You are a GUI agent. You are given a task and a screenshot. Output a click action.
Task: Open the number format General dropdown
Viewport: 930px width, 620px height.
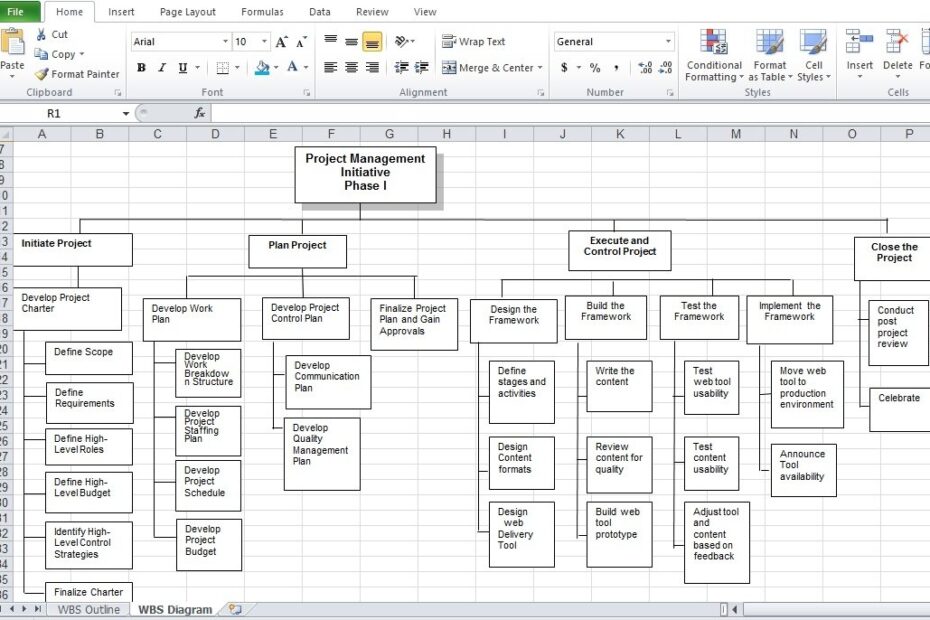click(x=668, y=41)
